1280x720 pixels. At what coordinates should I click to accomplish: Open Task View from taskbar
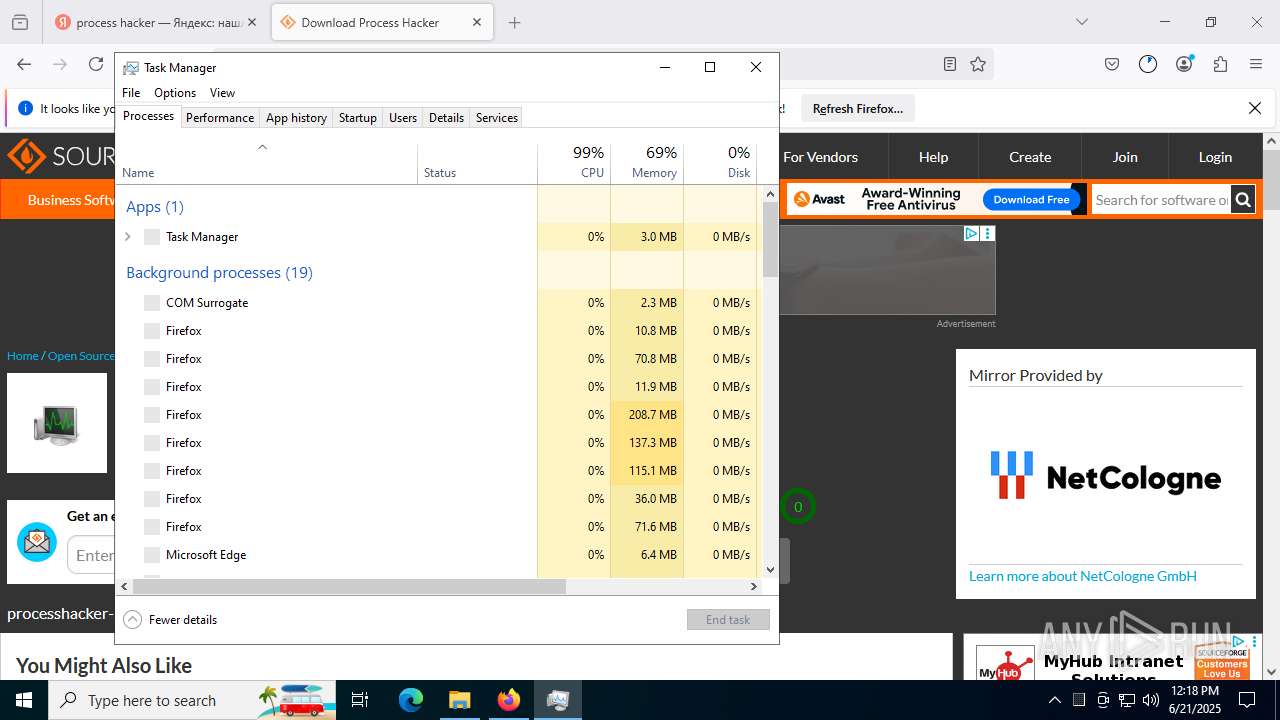(x=360, y=700)
